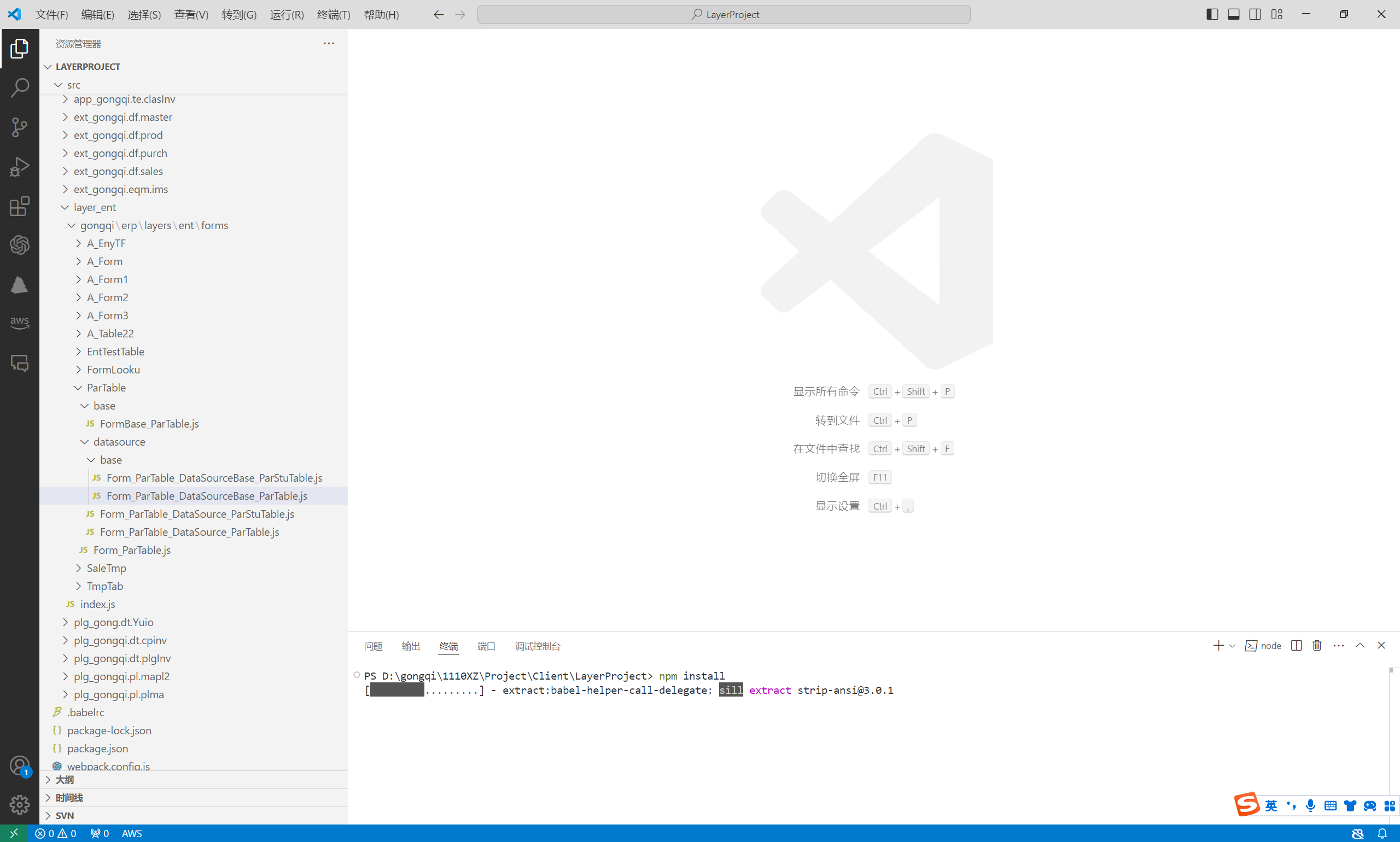
Task: Open the 终端(T) menu
Action: [333, 15]
